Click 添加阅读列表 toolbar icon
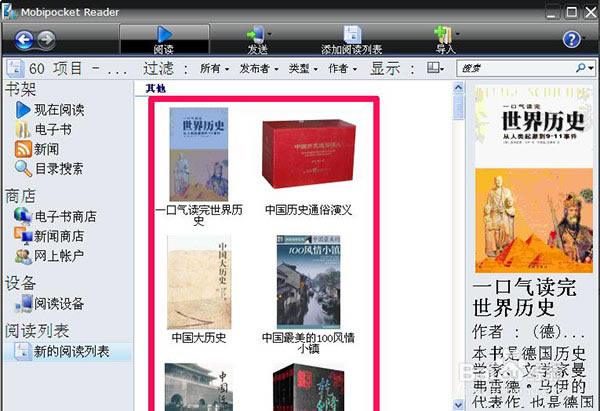Screen dimensions: 600x411 pos(352,34)
